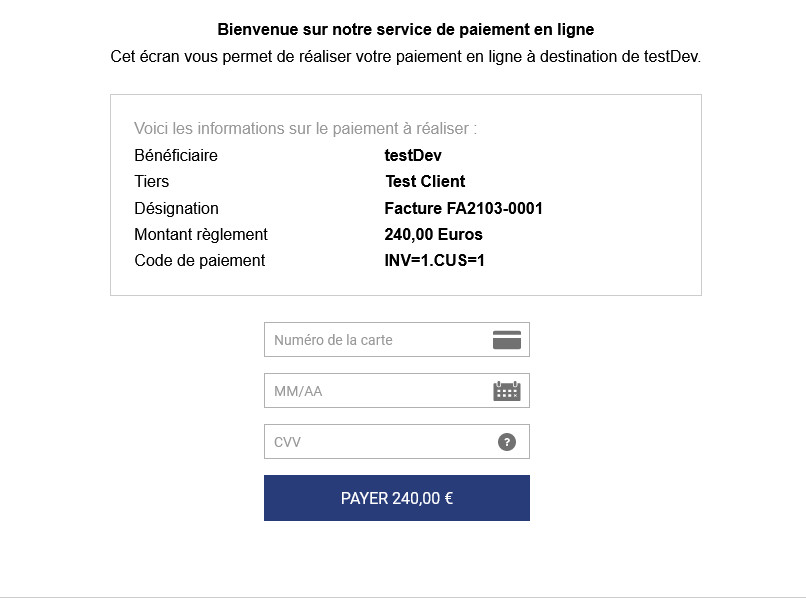Image resolution: width=806 pixels, height=603 pixels.
Task: Click the CVV help question mark icon
Action: click(507, 442)
